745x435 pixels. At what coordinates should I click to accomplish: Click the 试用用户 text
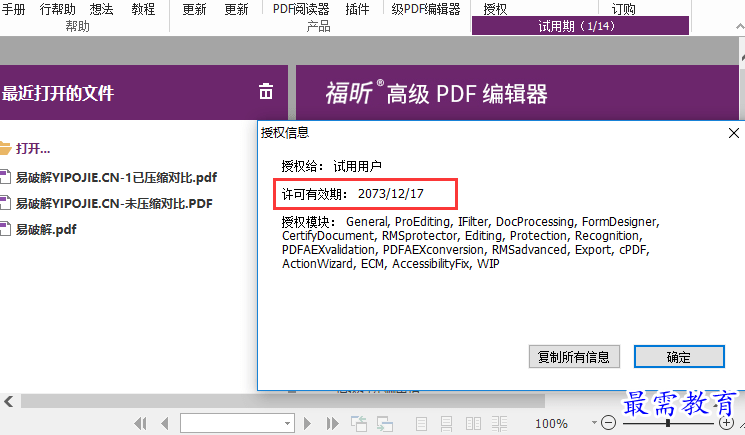pos(357,166)
